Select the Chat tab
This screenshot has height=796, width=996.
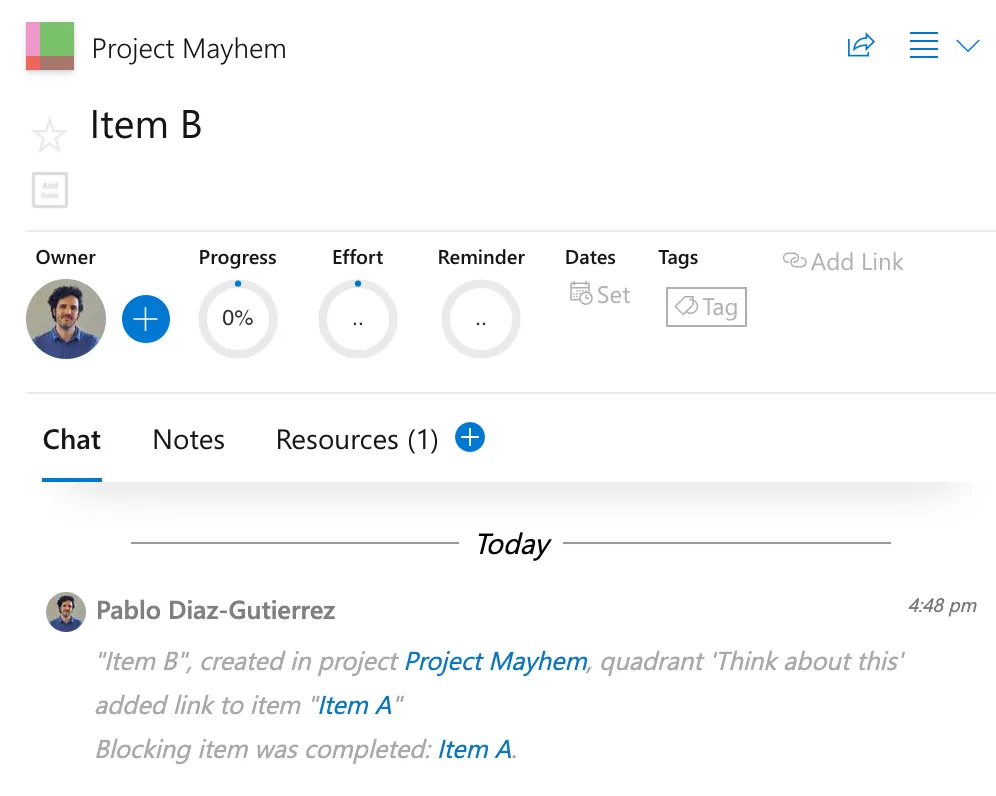pos(71,439)
